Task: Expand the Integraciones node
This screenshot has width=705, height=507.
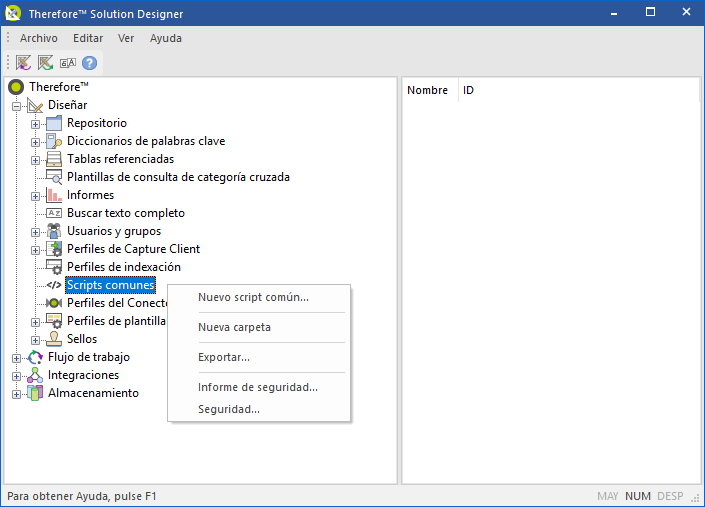Action: 17,376
